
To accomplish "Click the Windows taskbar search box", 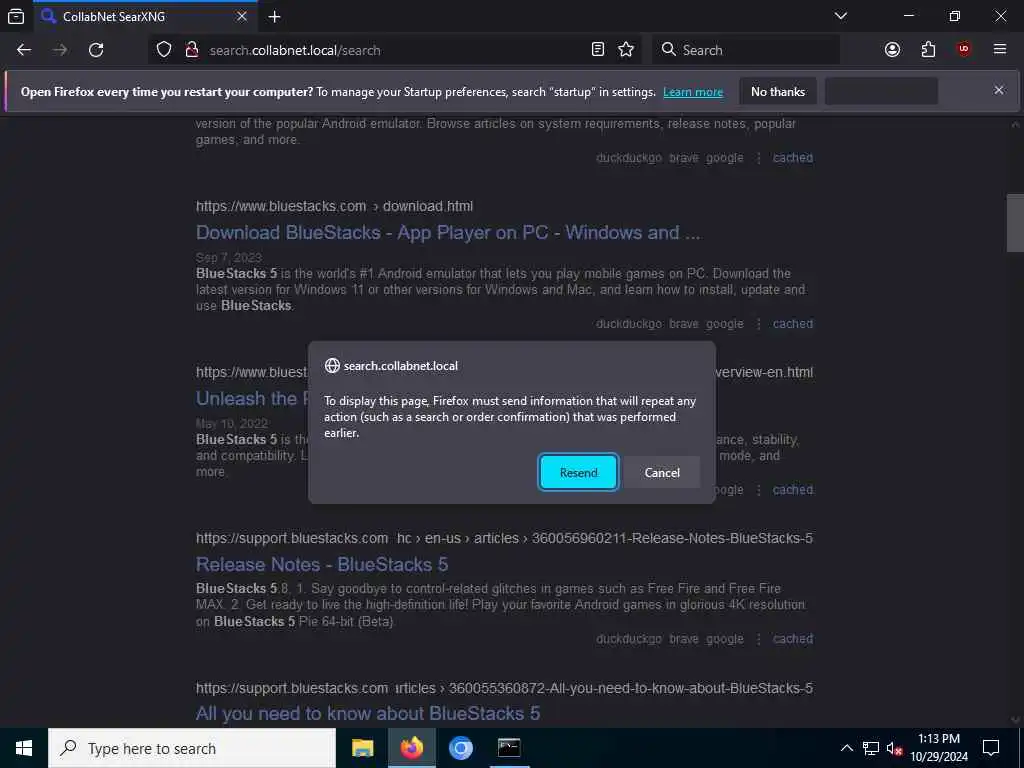I will (192, 748).
